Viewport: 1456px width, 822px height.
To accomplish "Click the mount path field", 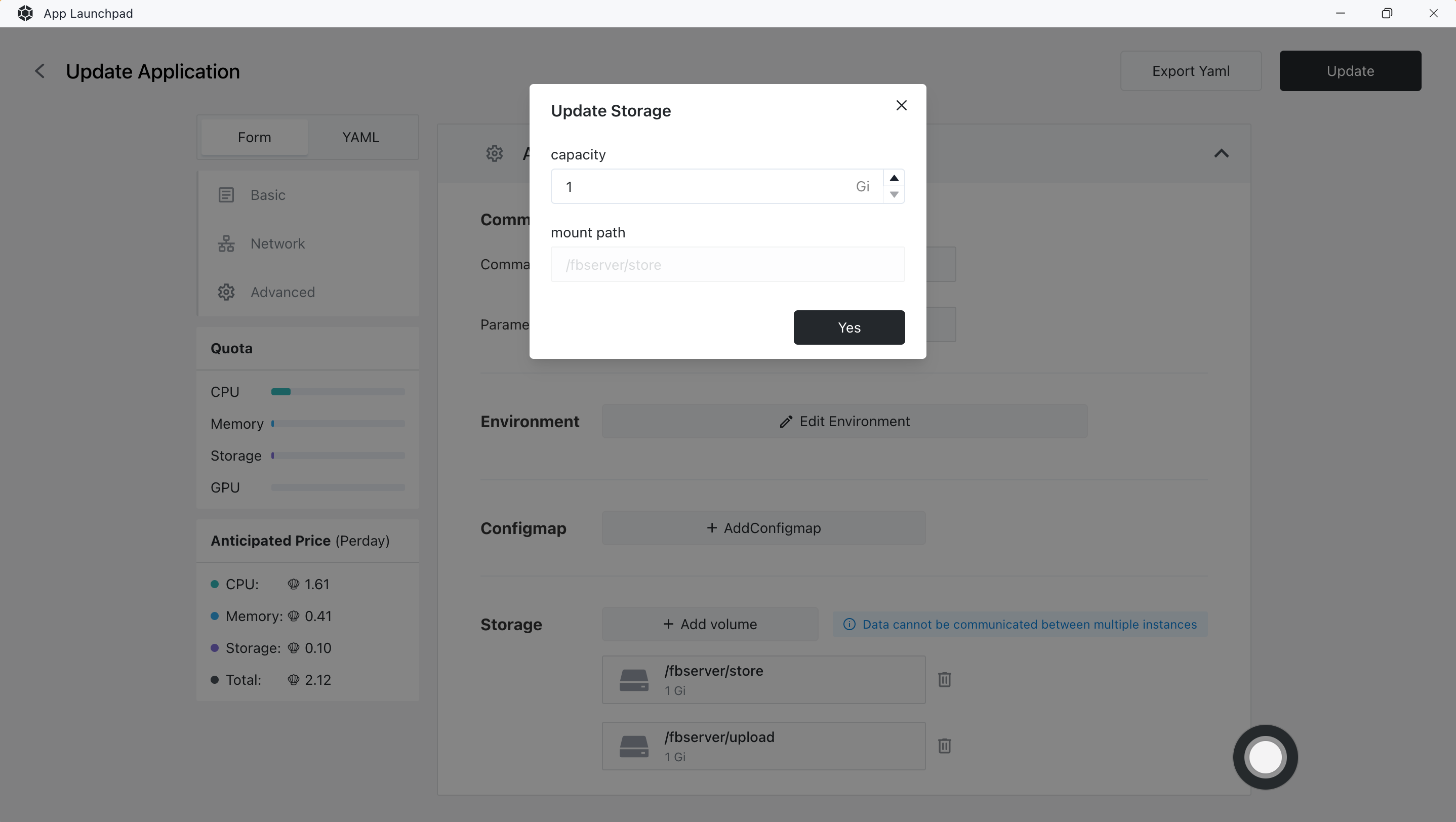I will pos(727,264).
